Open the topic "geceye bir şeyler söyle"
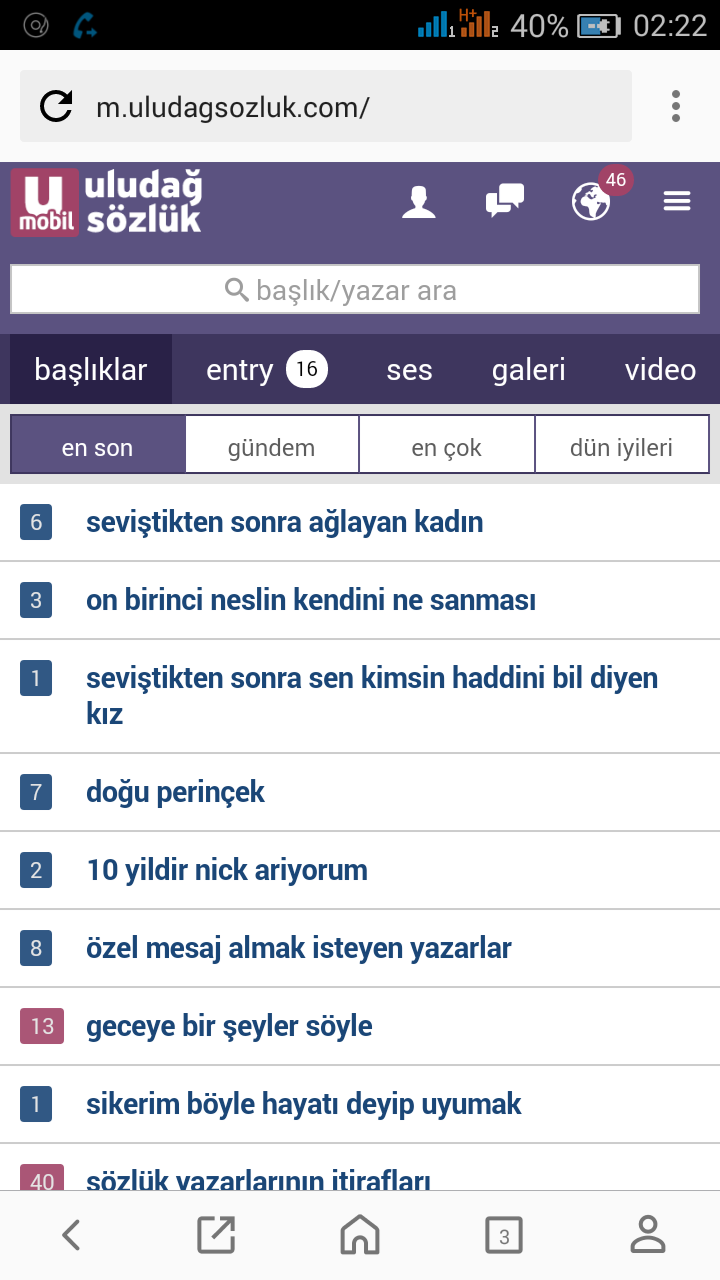720x1280 pixels. (229, 1026)
